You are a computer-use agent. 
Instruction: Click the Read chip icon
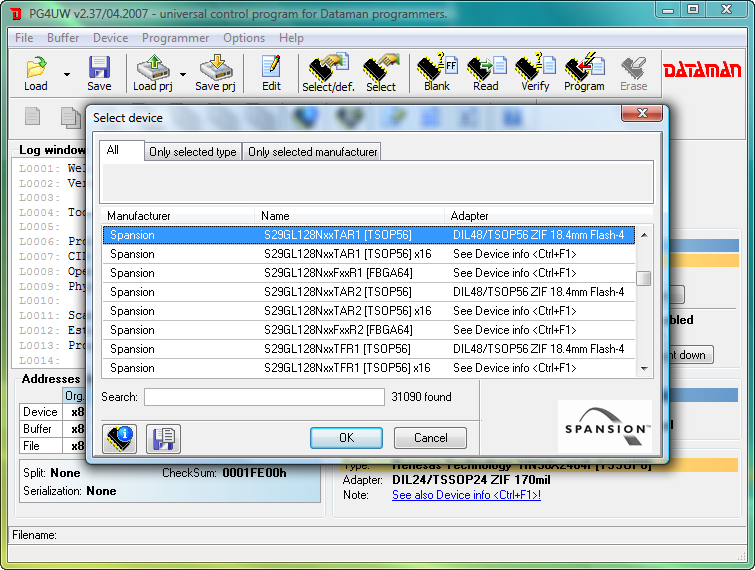click(485, 72)
